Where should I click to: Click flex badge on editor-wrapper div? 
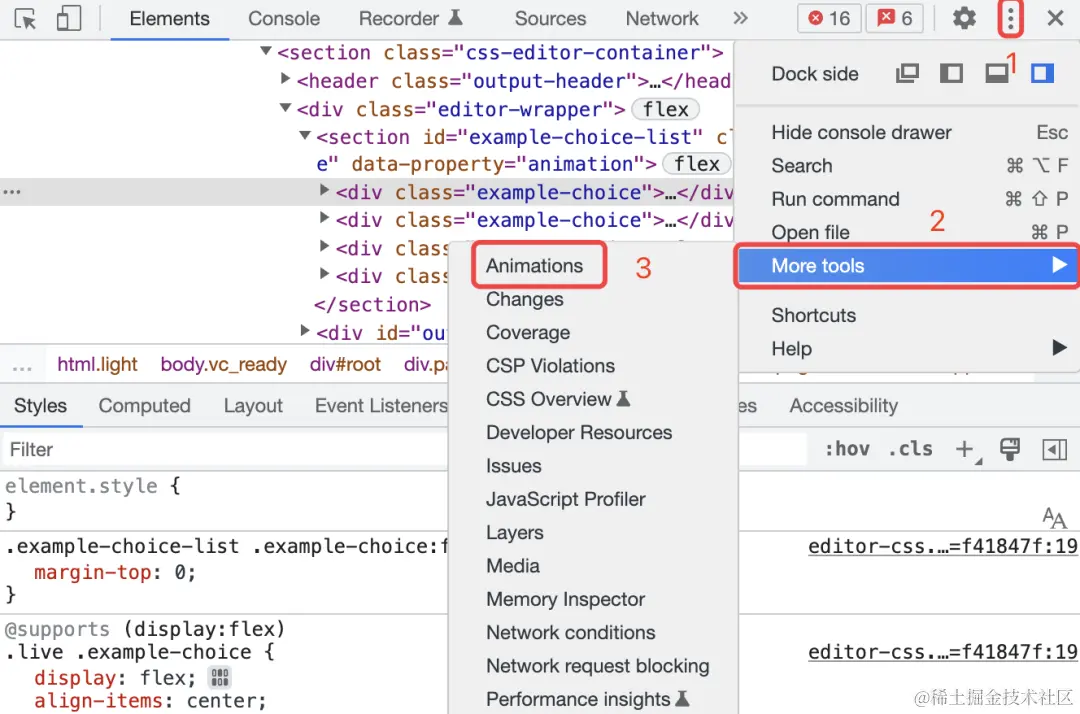(x=666, y=109)
